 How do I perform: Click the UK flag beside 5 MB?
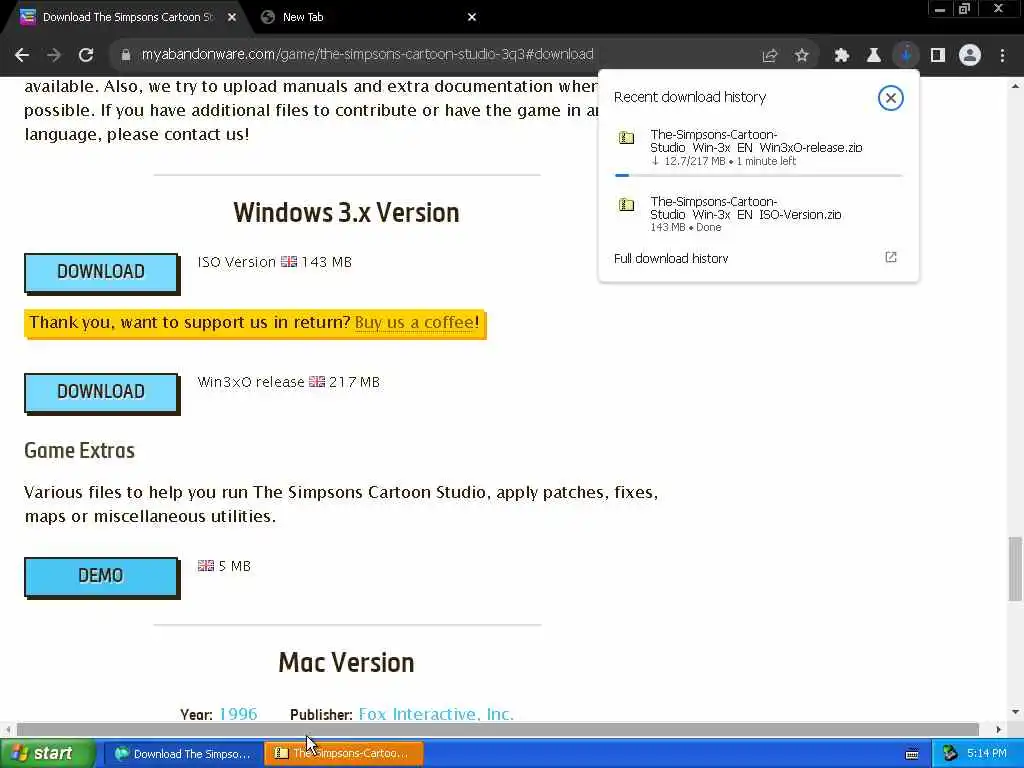(x=206, y=566)
